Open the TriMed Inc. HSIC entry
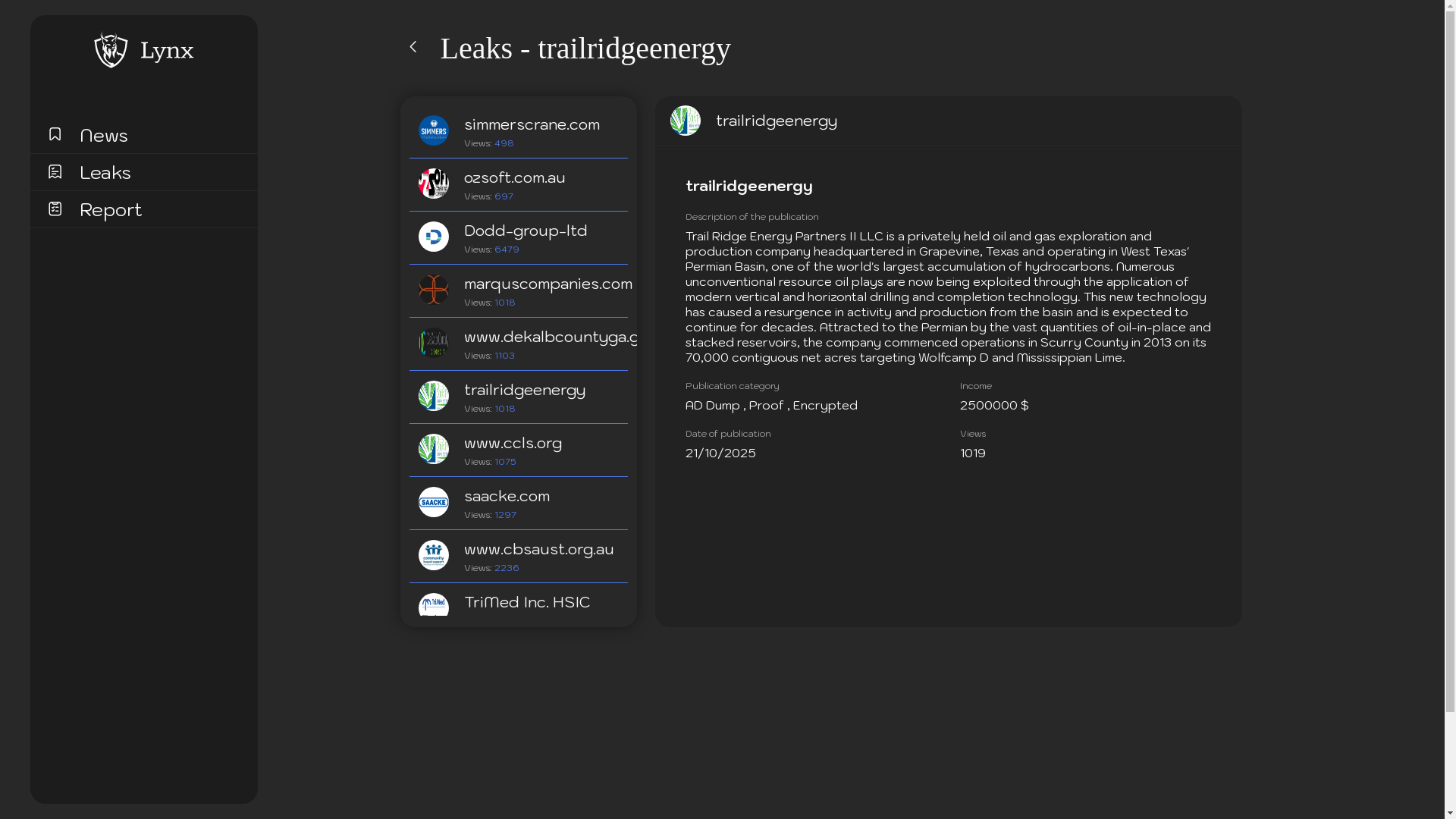The width and height of the screenshot is (1456, 819). point(527,602)
